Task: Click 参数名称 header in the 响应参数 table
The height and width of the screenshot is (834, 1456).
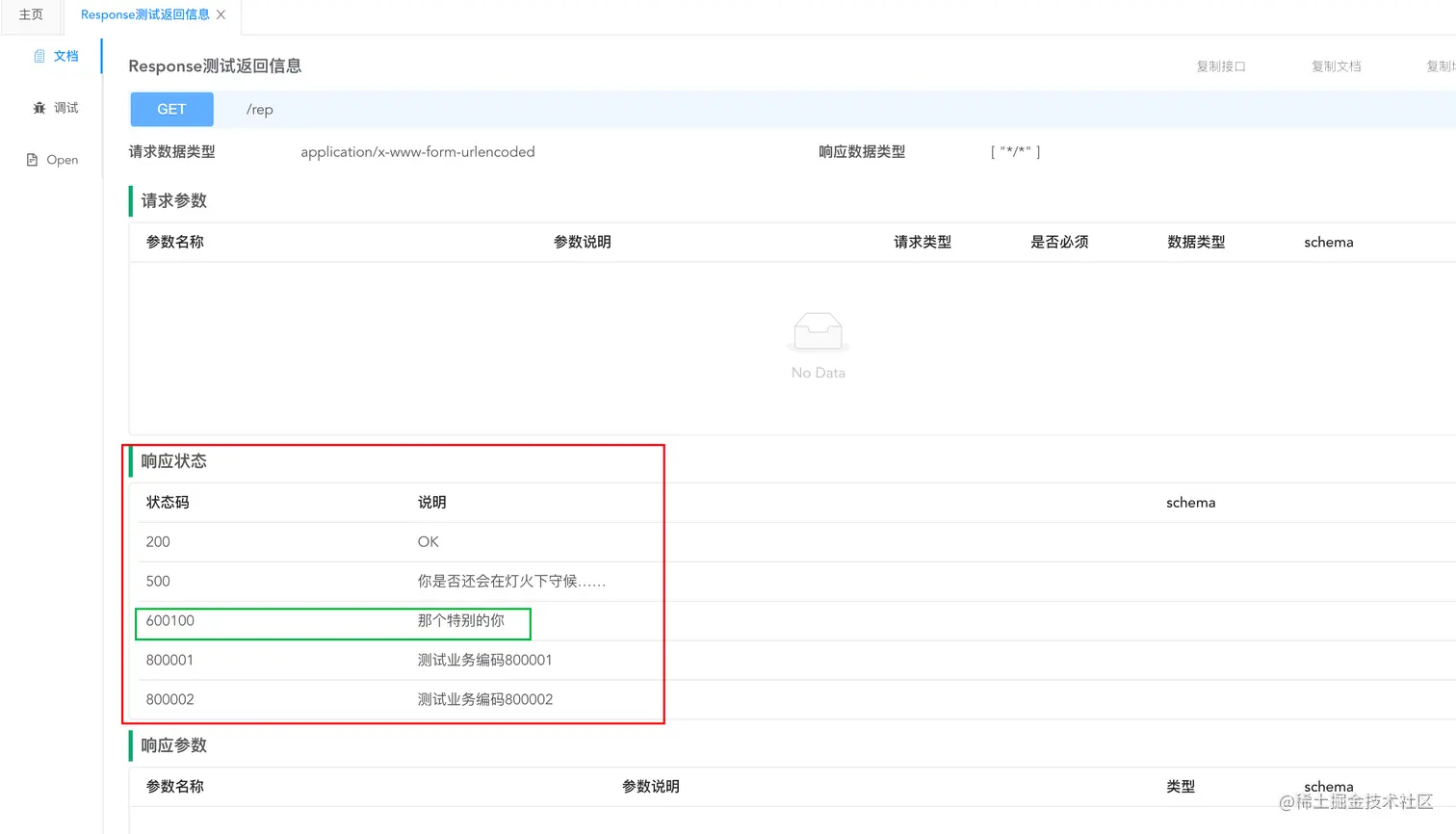Action: click(x=175, y=786)
